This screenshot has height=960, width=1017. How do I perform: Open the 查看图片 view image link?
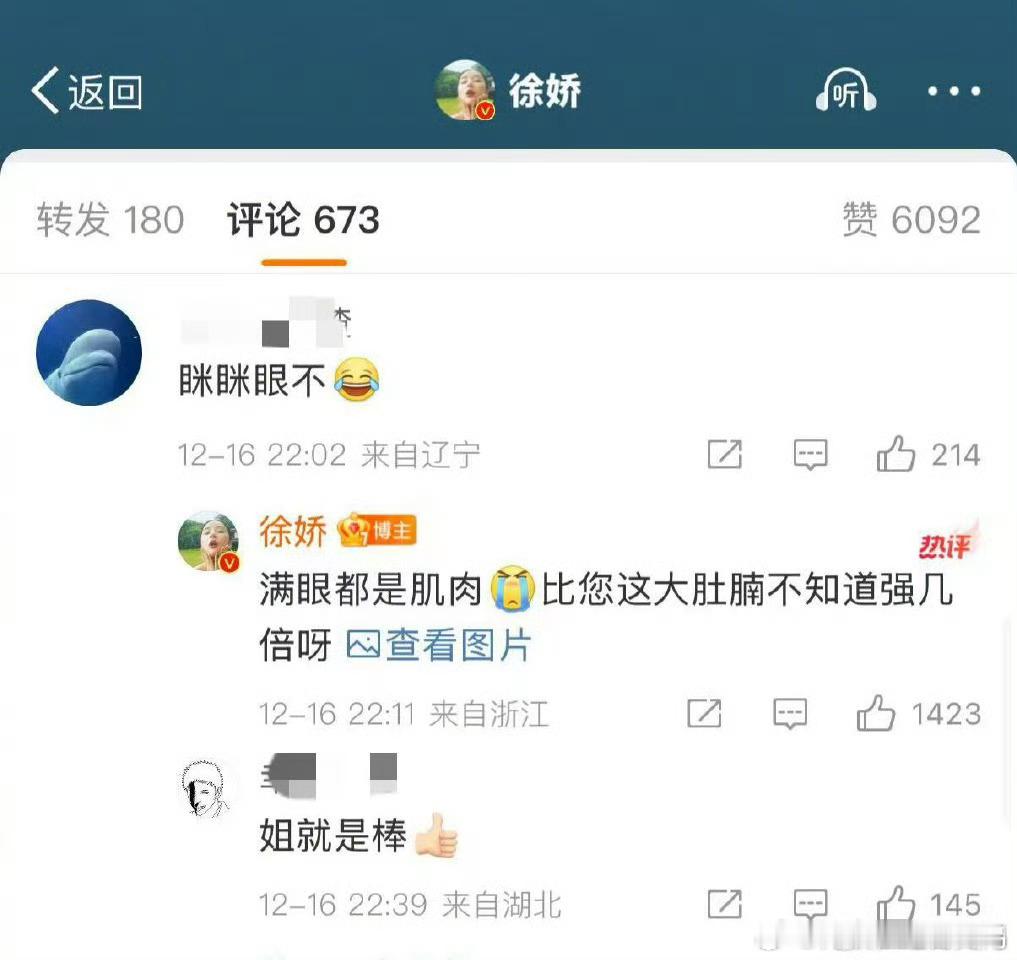point(439,645)
